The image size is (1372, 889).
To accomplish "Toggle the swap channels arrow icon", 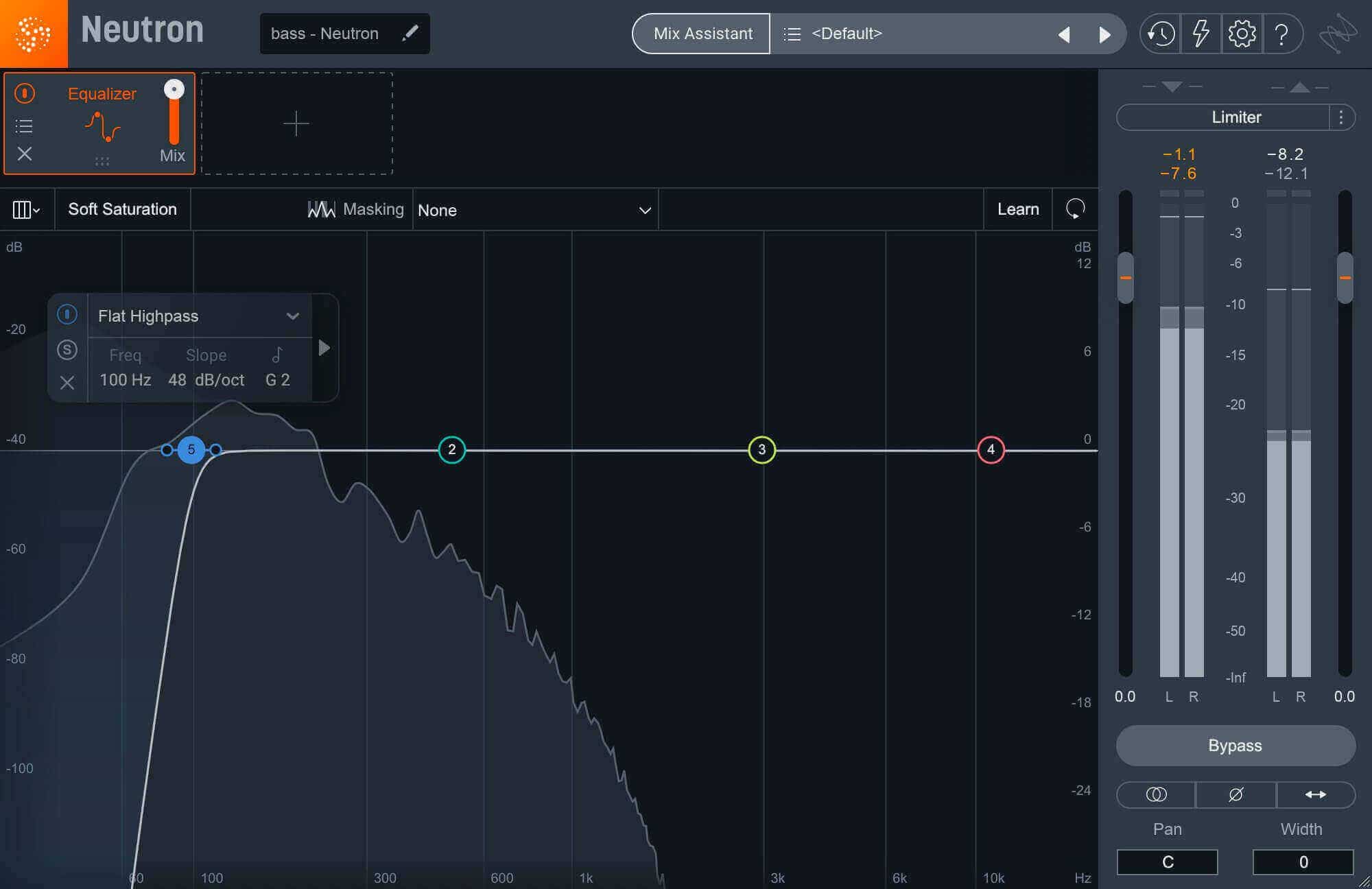I will point(1315,794).
